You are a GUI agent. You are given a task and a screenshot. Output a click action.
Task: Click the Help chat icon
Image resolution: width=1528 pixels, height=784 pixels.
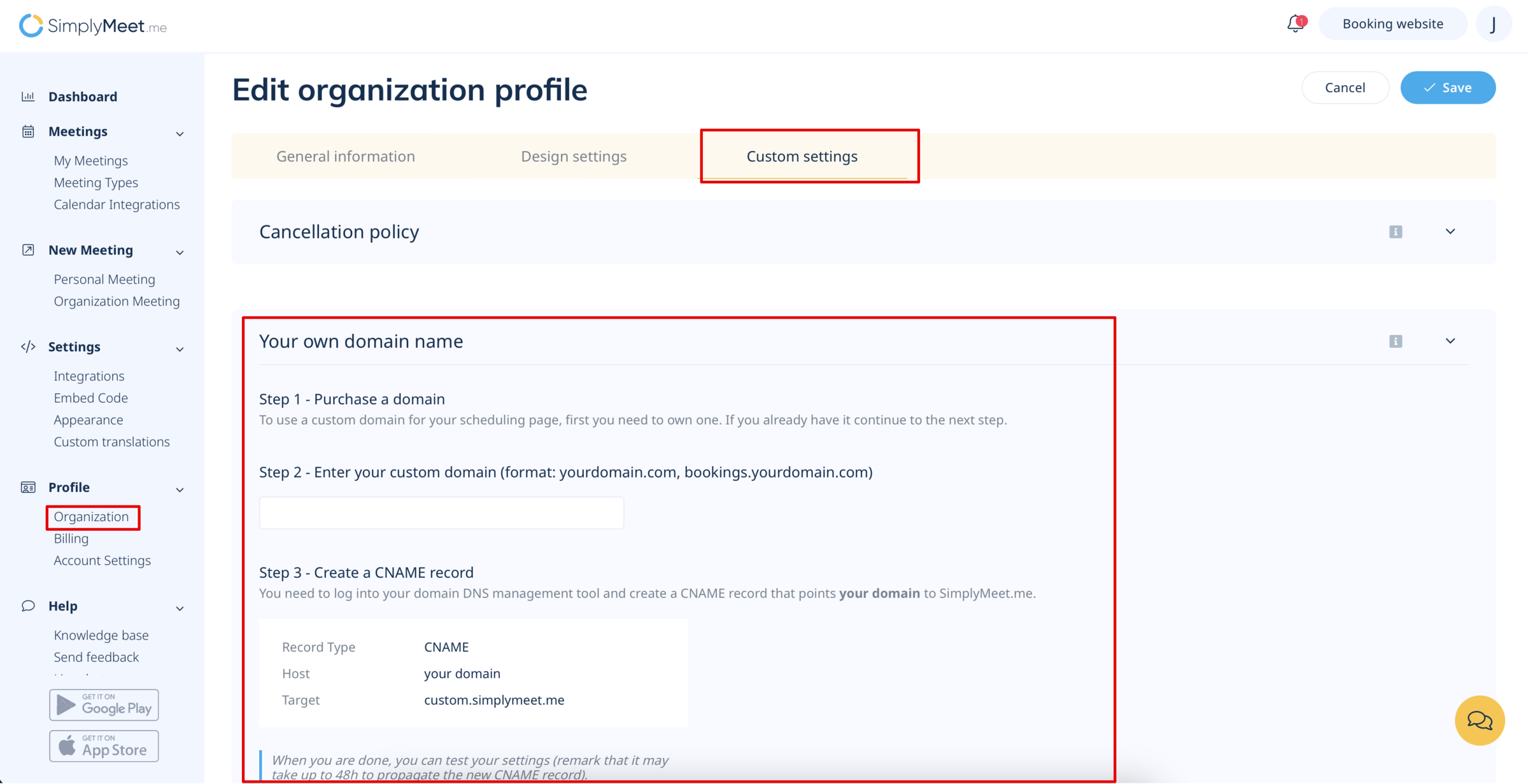(28, 606)
